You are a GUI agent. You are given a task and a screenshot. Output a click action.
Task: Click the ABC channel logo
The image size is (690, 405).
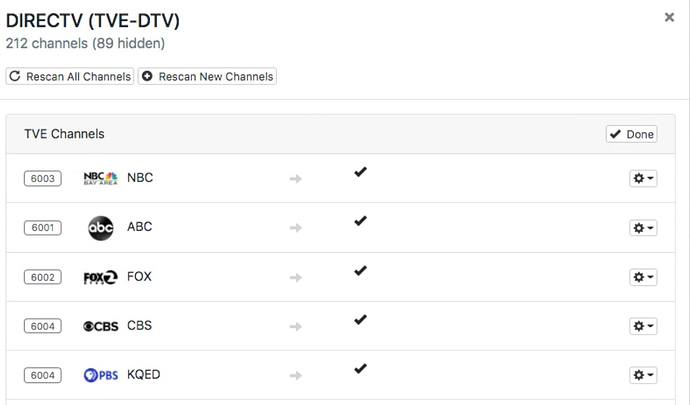pos(101,228)
